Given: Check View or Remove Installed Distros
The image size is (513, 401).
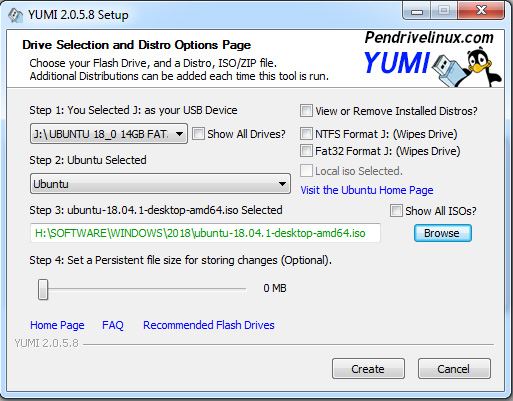Looking at the screenshot, I should (306, 111).
